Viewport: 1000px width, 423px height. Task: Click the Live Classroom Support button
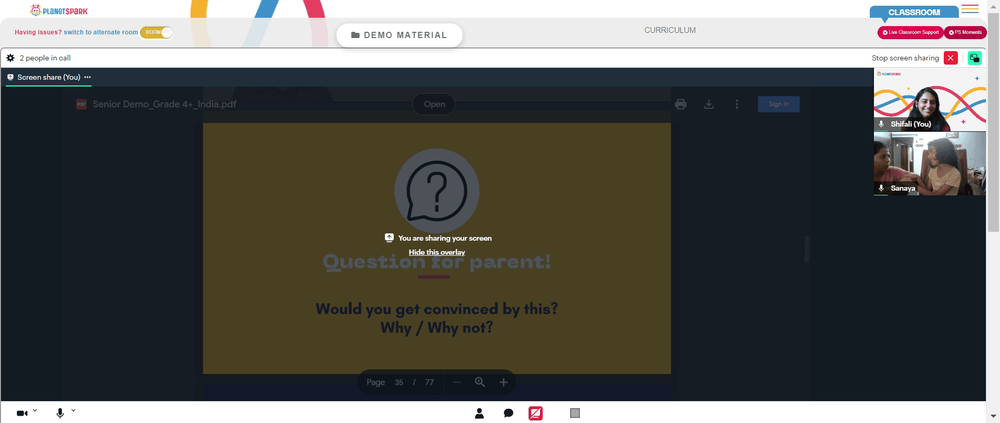pyautogui.click(x=910, y=33)
